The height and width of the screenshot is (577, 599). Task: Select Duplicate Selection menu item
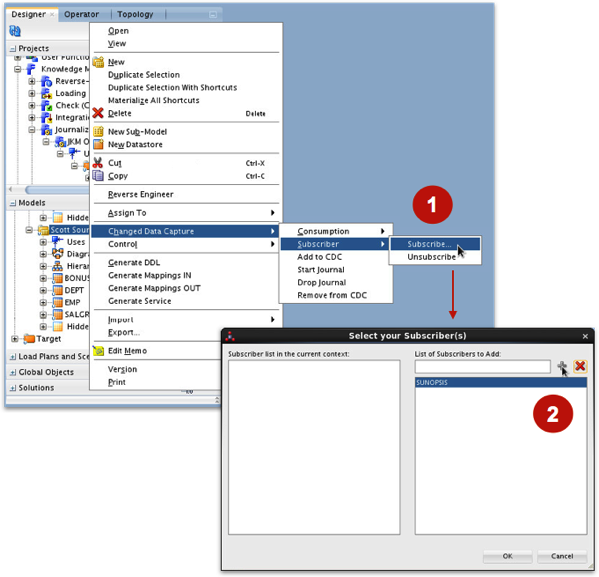[x=186, y=75]
